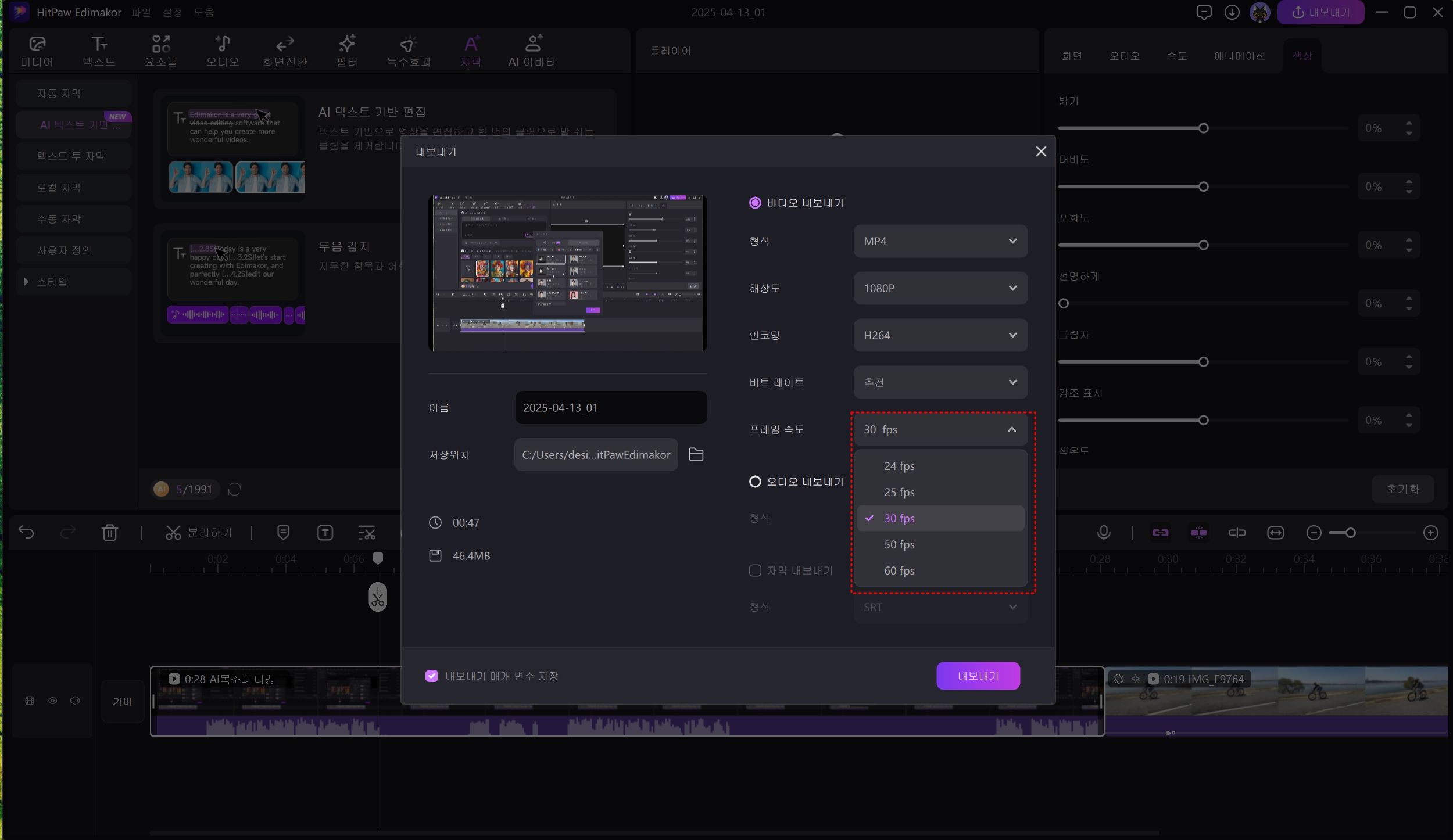Click the delete trash icon in timeline toolbar
The image size is (1453, 840).
109,533
